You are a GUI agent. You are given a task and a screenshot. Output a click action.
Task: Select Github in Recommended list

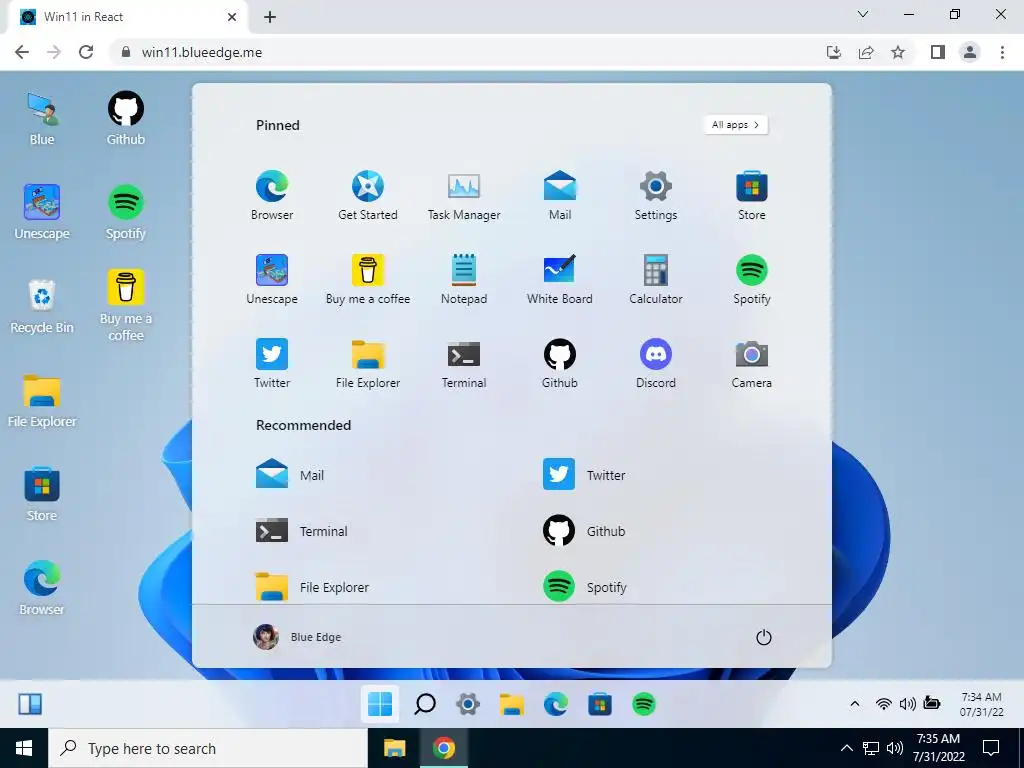point(584,531)
